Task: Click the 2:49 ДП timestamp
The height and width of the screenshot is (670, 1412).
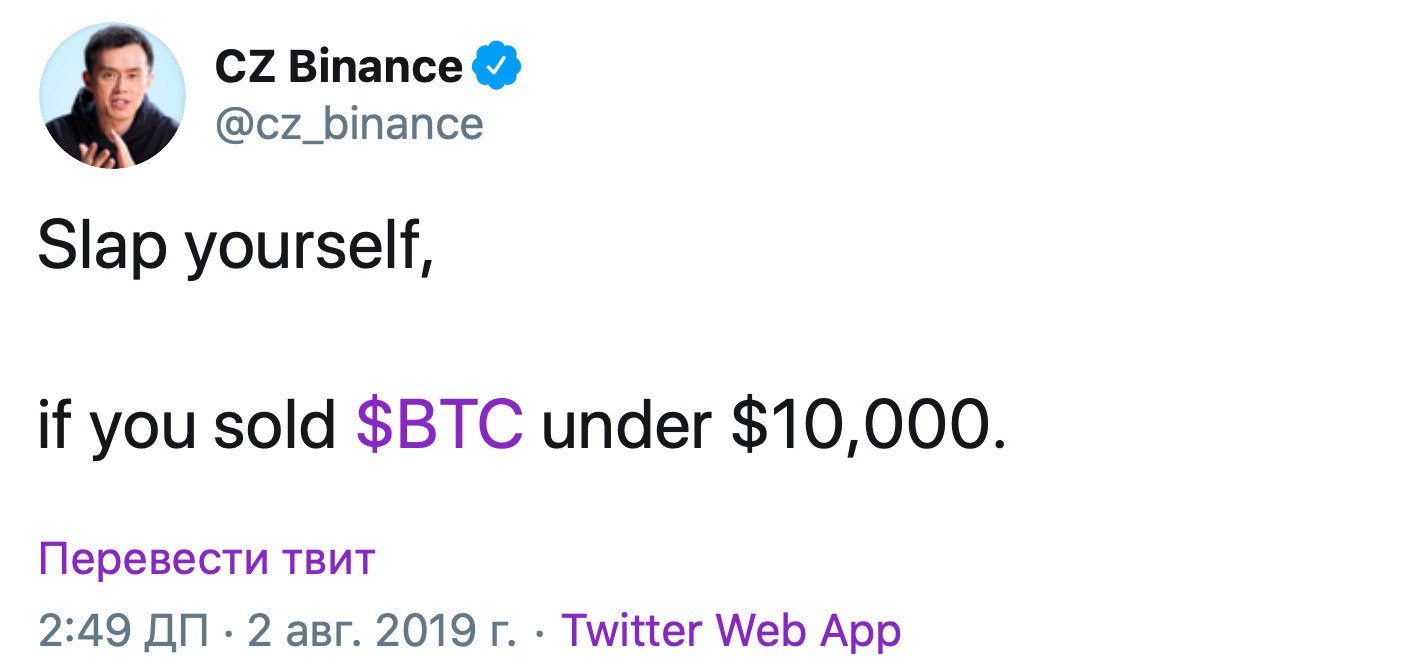Action: pos(124,630)
